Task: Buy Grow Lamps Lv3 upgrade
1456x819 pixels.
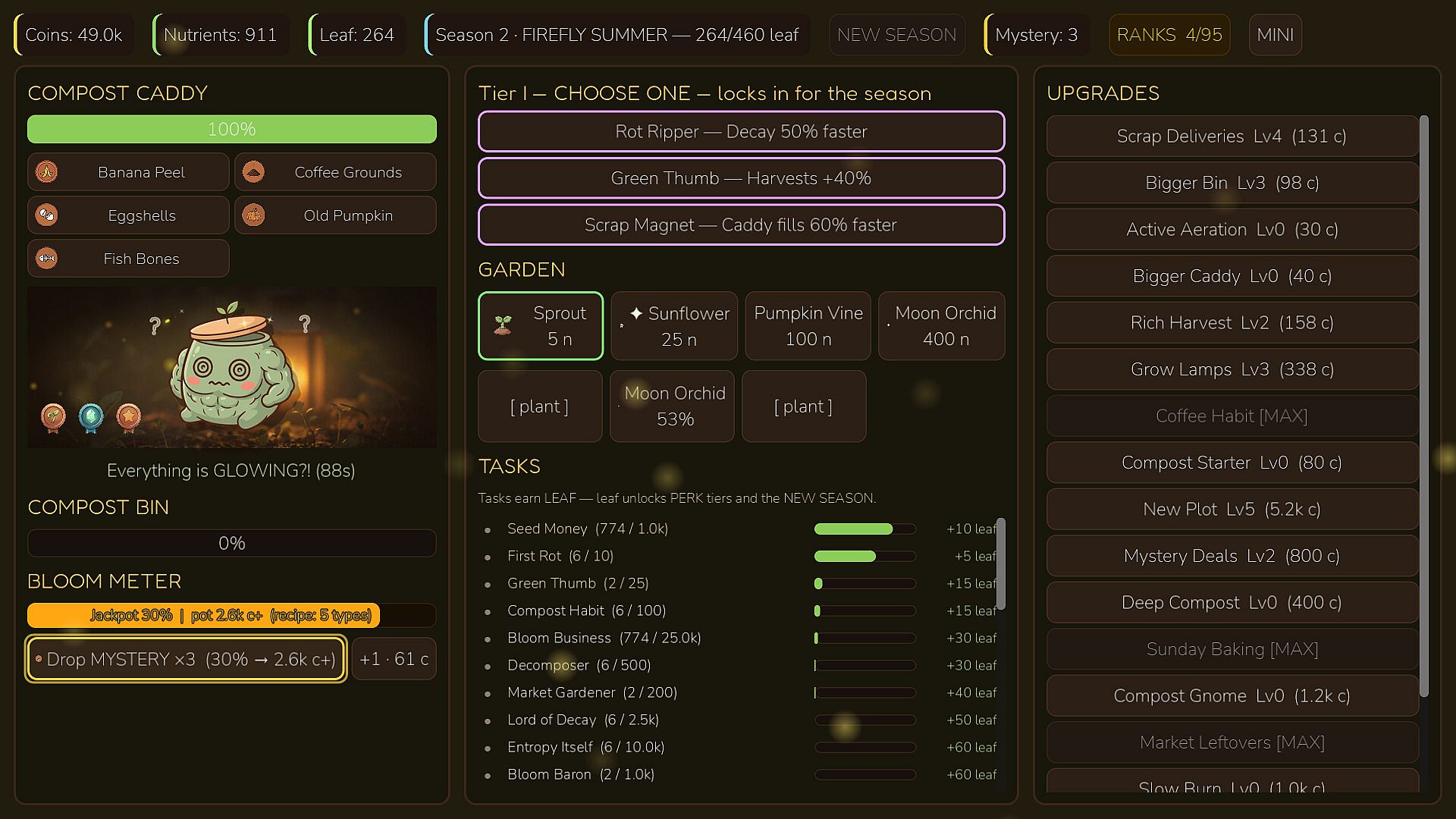Action: click(x=1232, y=369)
